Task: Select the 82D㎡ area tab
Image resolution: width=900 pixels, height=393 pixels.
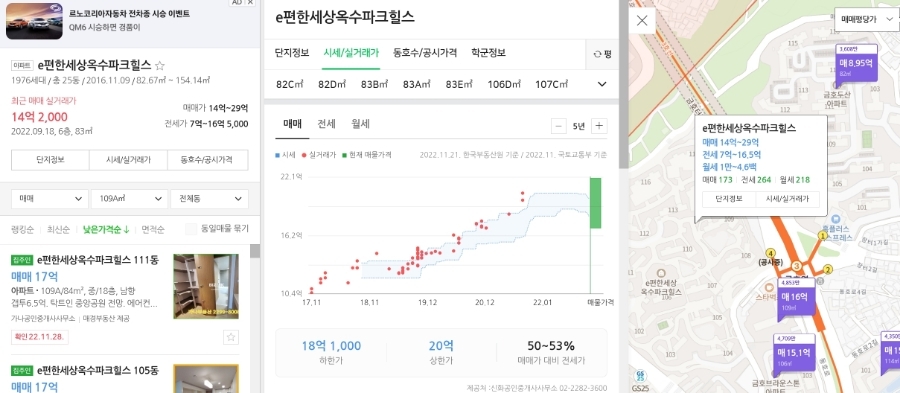Action: (x=332, y=85)
